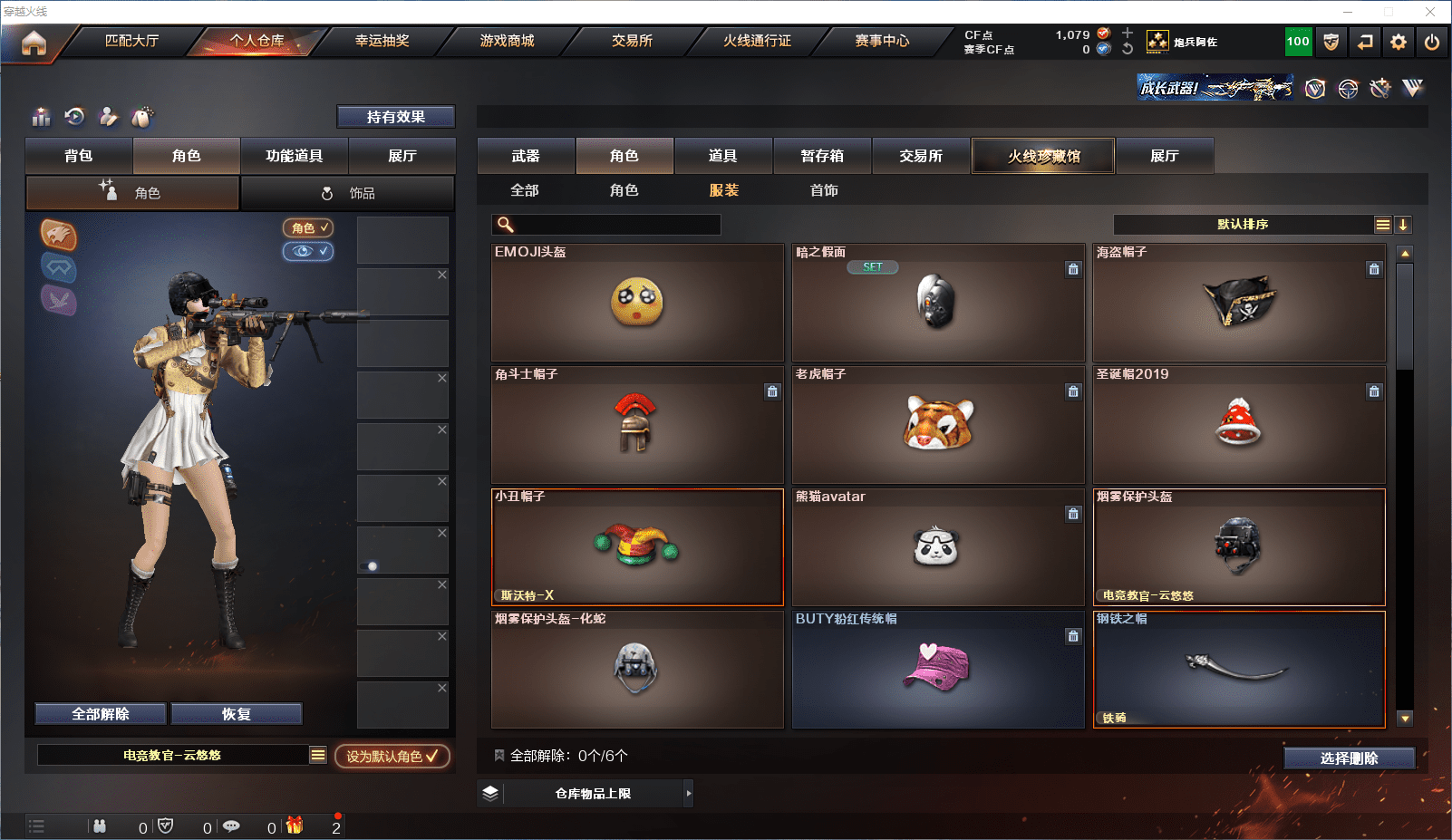The image size is (1452, 840).
Task: Click trash icon on 海盗帽子 item
Action: [1374, 269]
